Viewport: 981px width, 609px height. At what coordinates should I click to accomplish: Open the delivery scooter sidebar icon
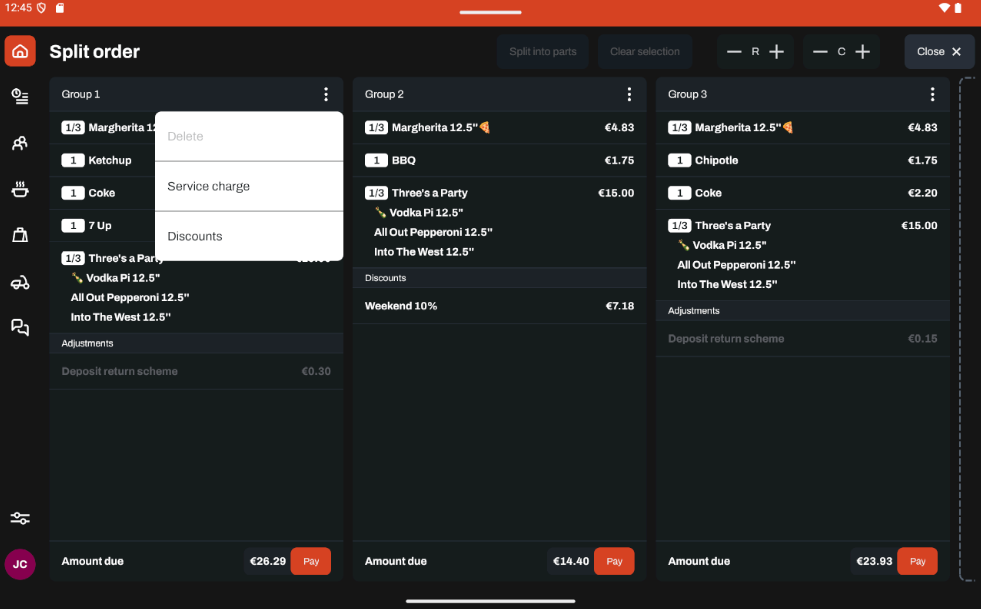point(20,283)
